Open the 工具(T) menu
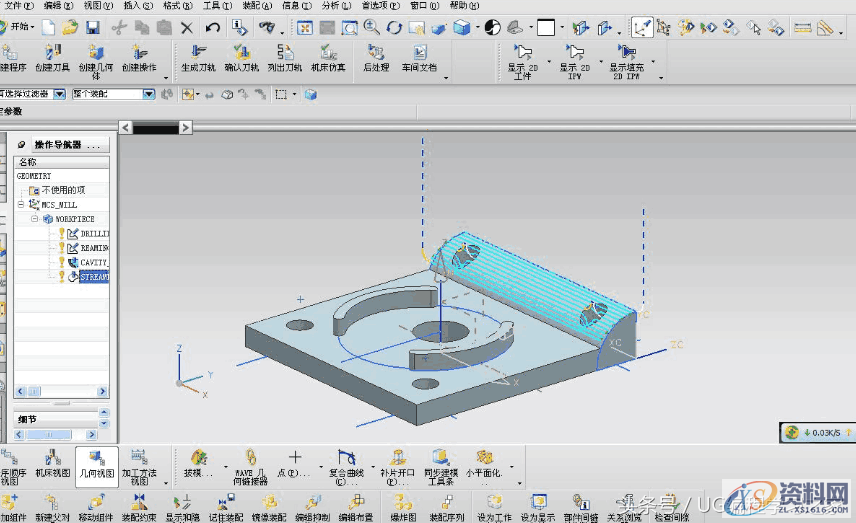 click(x=217, y=6)
